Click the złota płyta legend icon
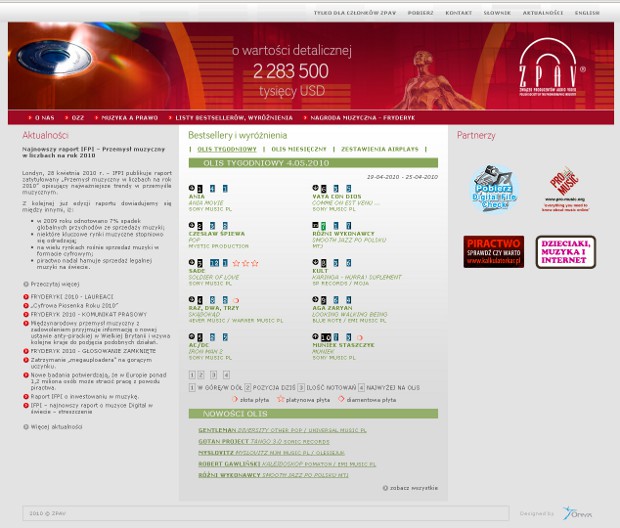Viewport: 620px width, 528px height. [235, 399]
